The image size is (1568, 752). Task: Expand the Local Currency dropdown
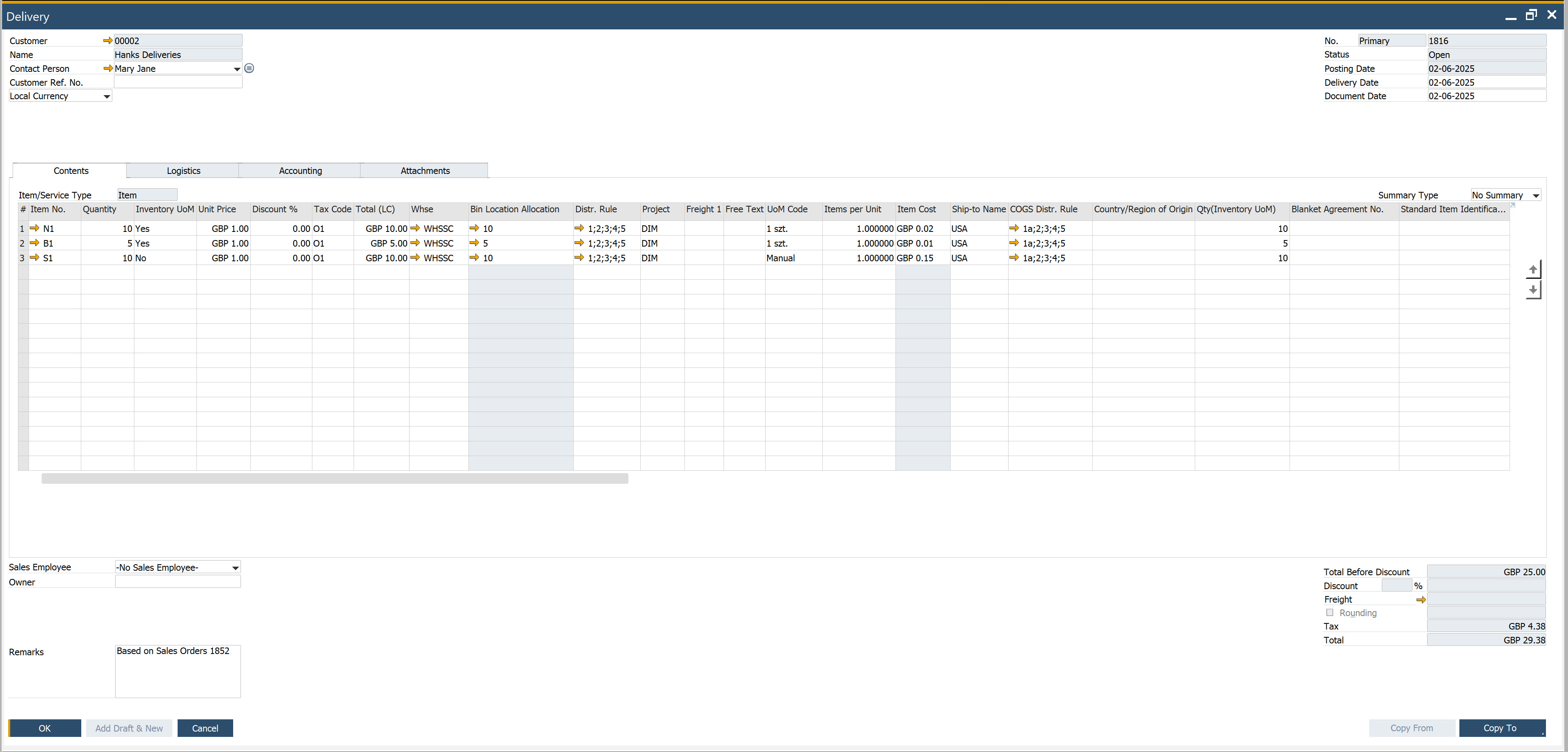click(x=107, y=96)
